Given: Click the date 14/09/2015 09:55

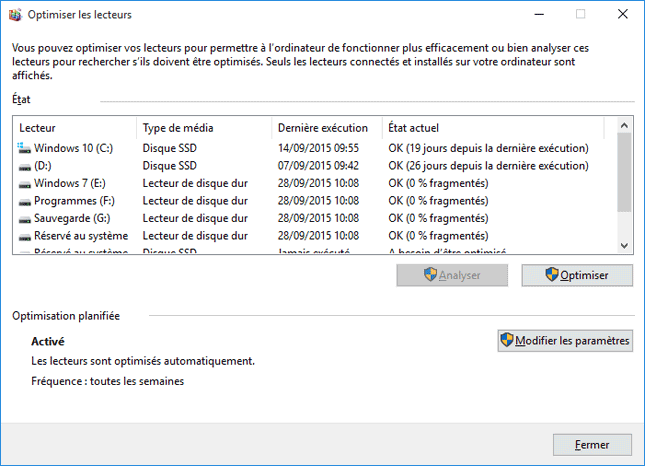Looking at the screenshot, I should 318,148.
